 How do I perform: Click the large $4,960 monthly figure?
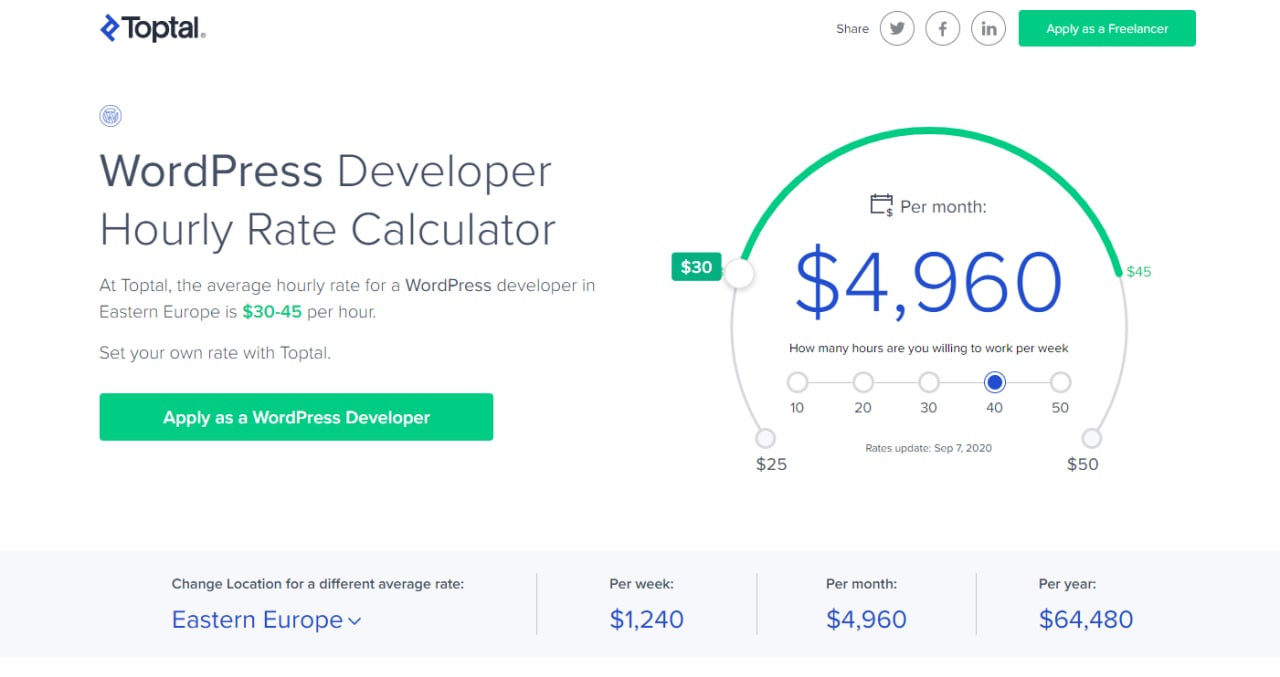[929, 283]
